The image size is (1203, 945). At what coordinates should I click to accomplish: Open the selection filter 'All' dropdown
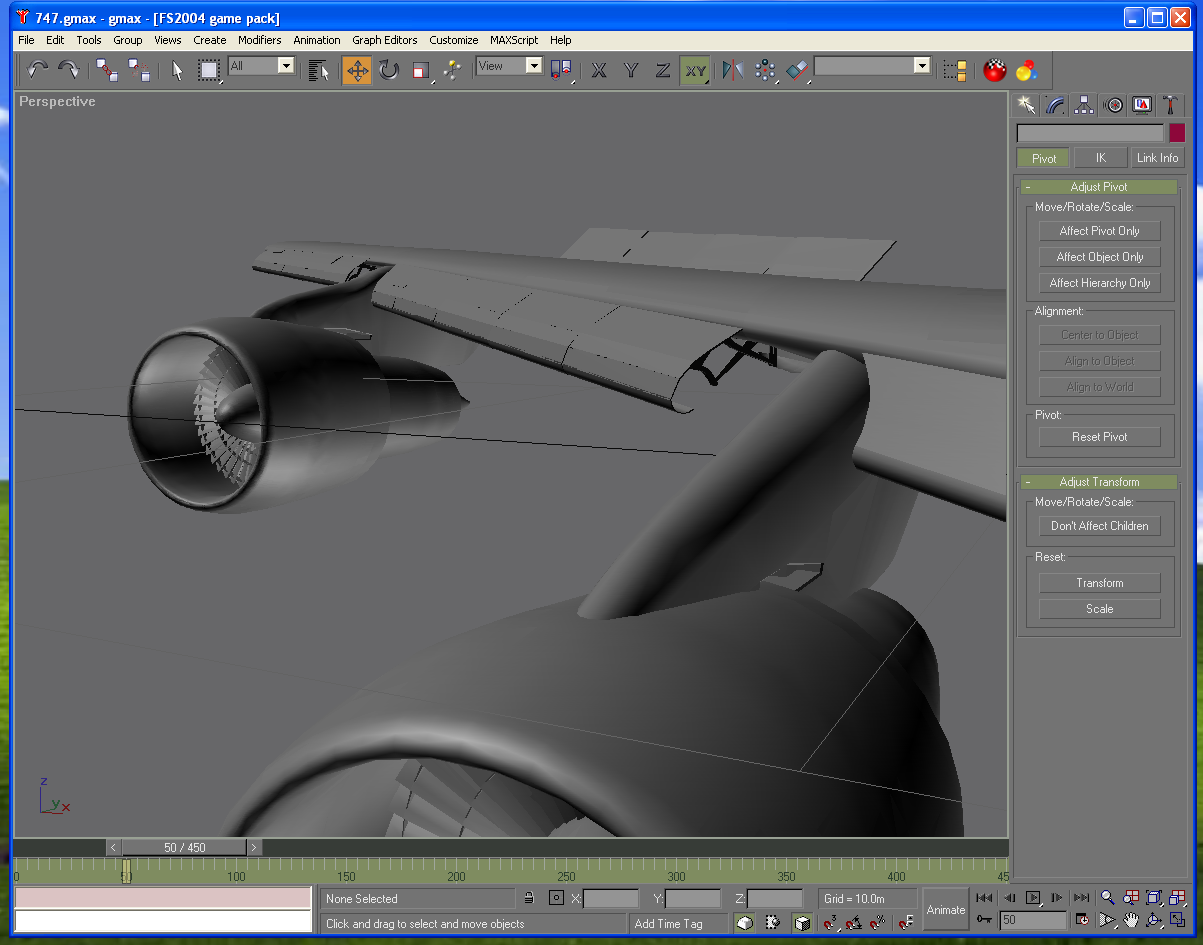[x=285, y=66]
